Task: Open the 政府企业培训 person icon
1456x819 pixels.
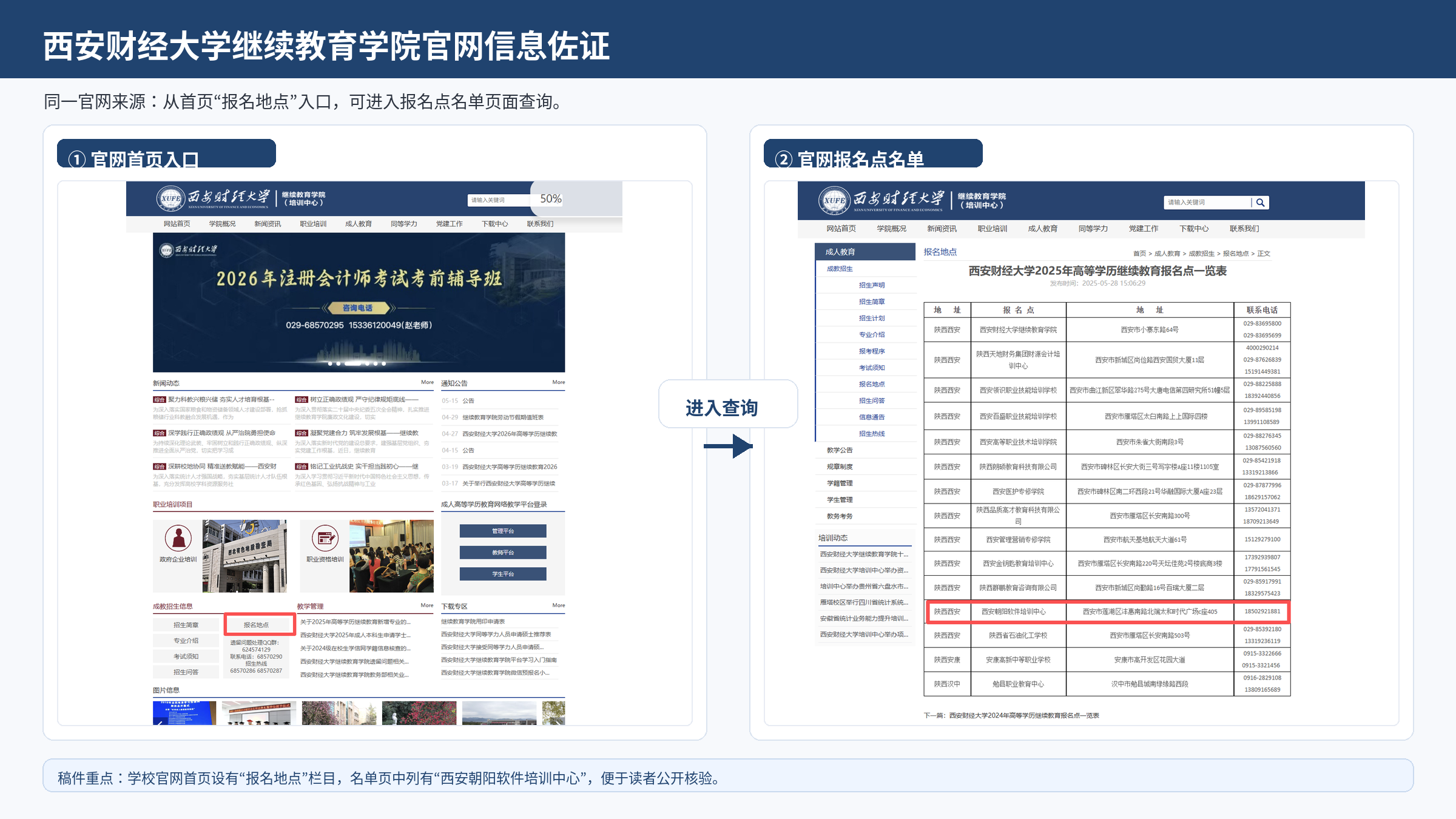Action: pyautogui.click(x=178, y=538)
